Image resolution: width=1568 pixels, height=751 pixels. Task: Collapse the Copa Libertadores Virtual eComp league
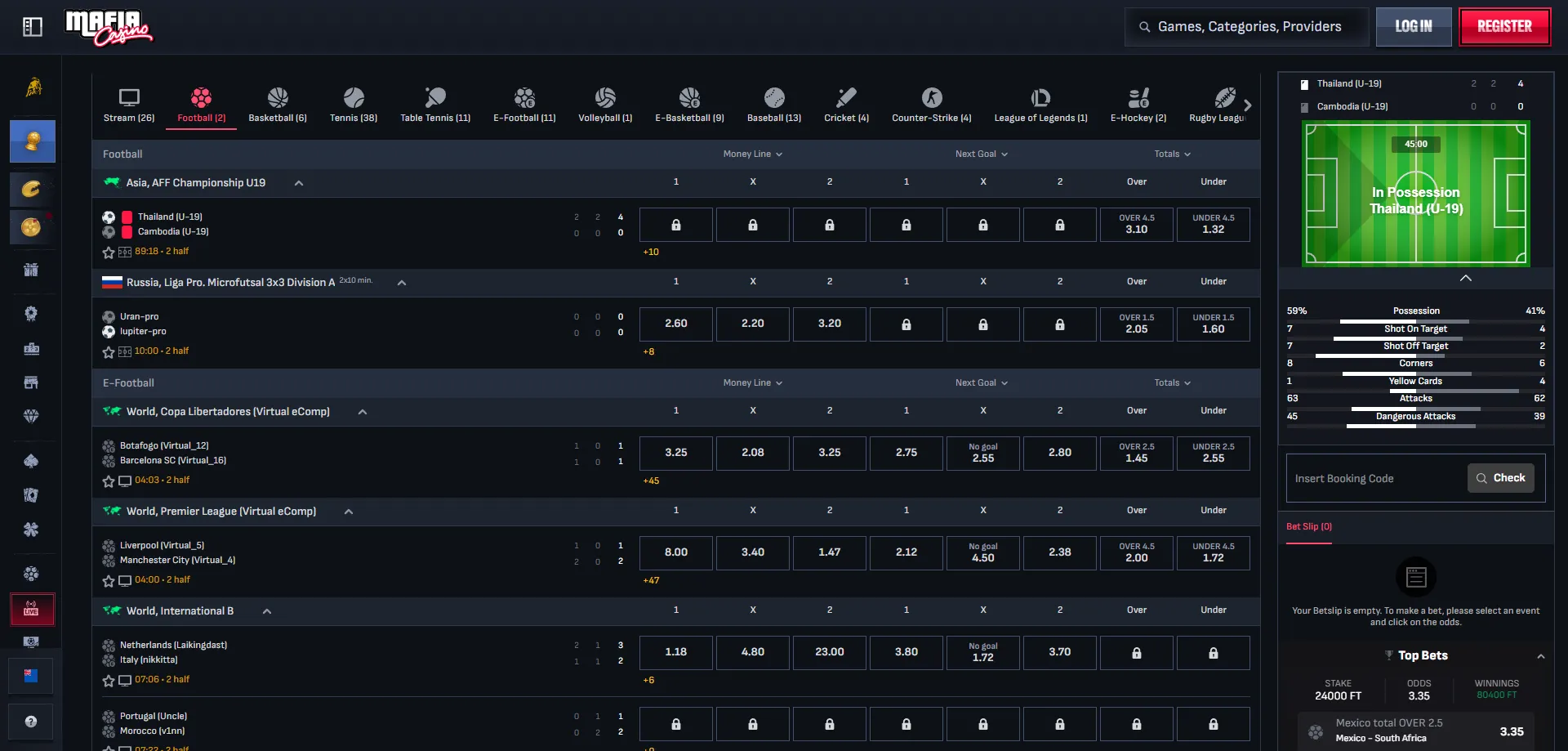363,412
